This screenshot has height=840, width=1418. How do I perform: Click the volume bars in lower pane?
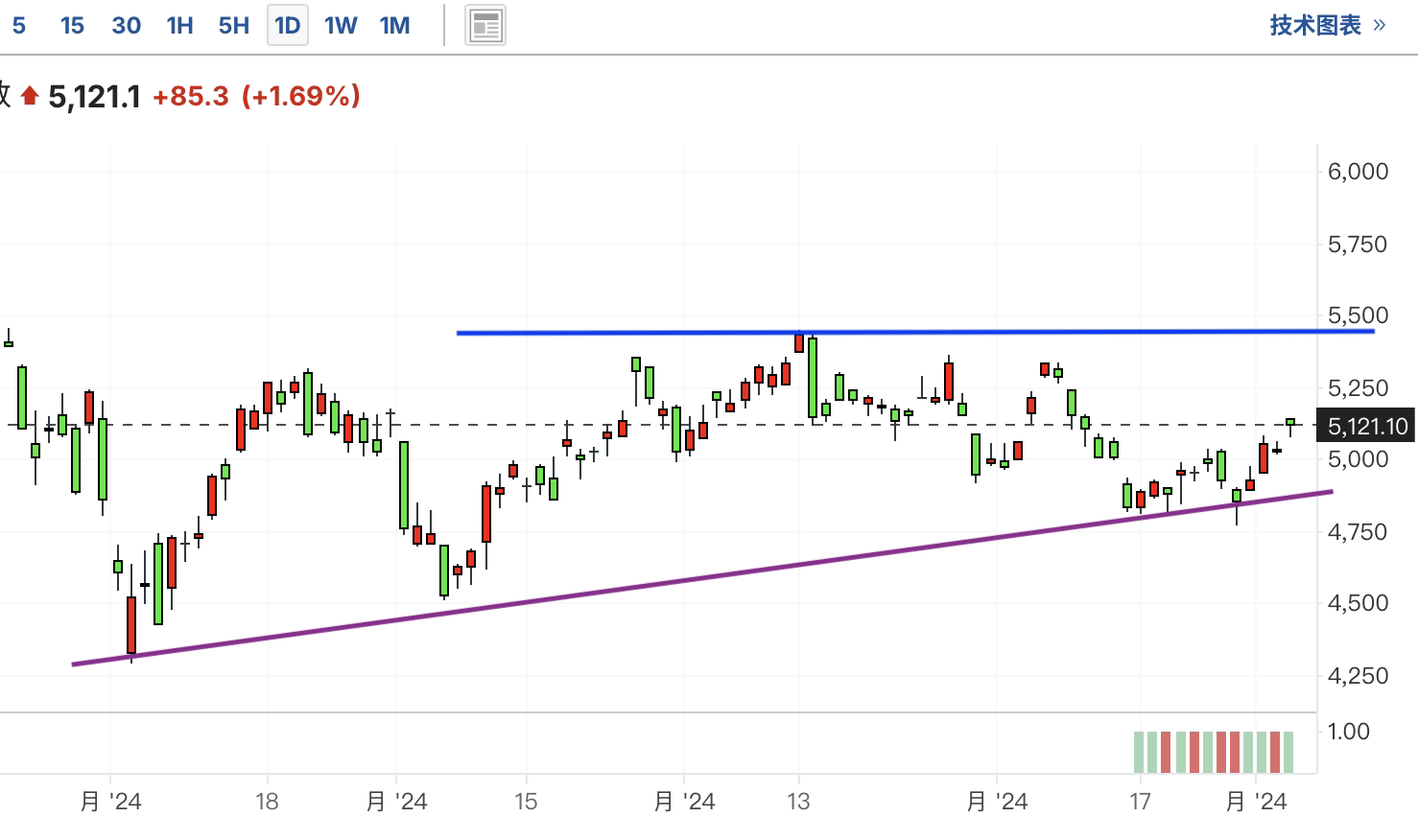tap(1214, 752)
